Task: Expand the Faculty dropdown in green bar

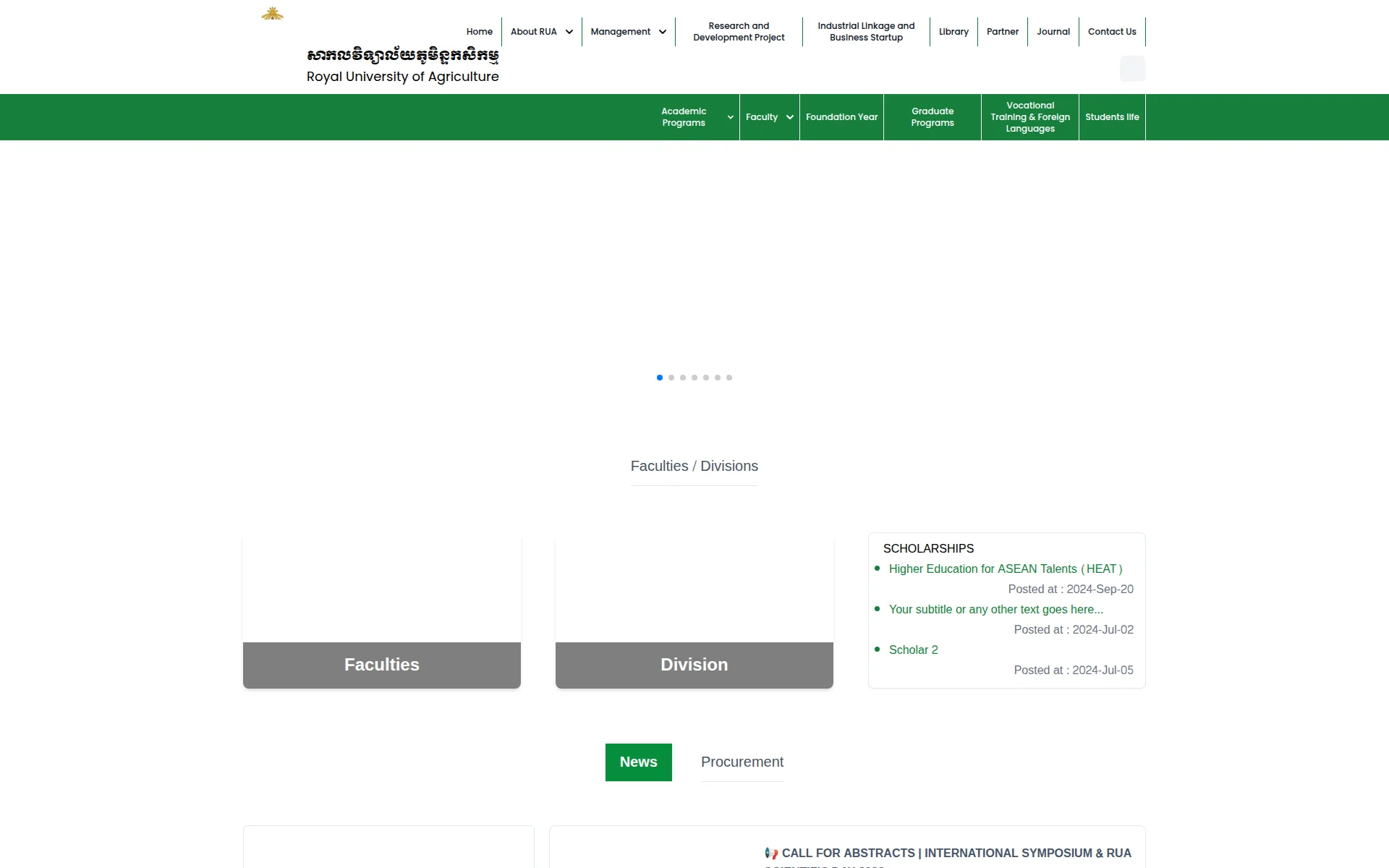Action: 769,117
